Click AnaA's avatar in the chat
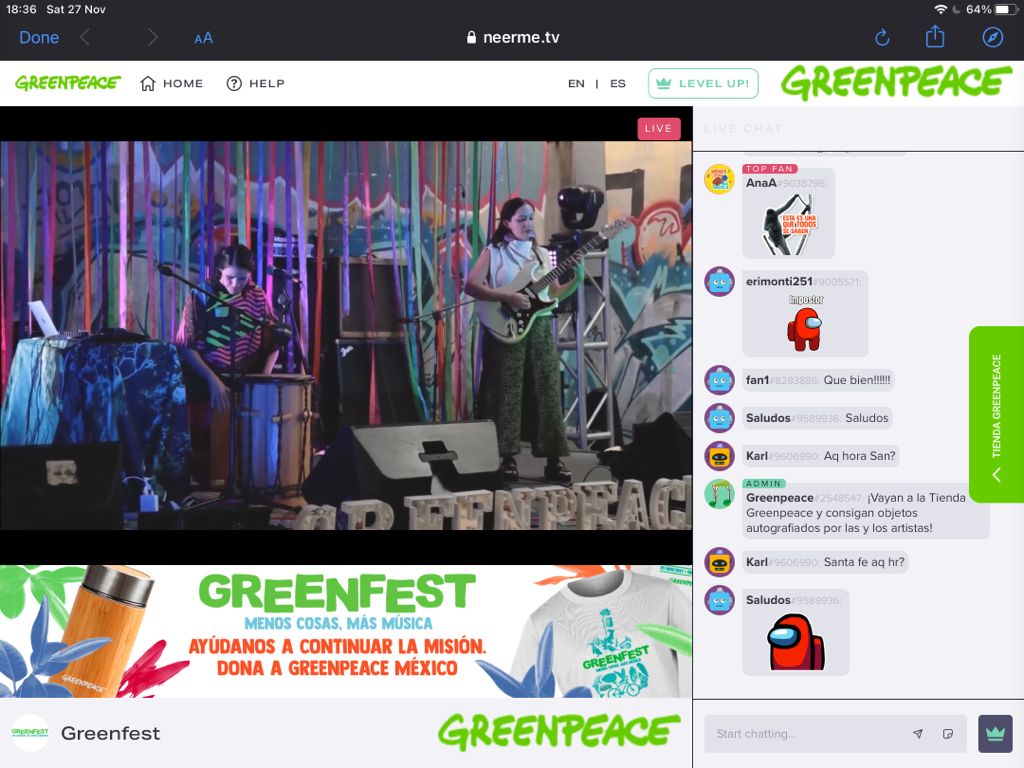 (x=719, y=182)
